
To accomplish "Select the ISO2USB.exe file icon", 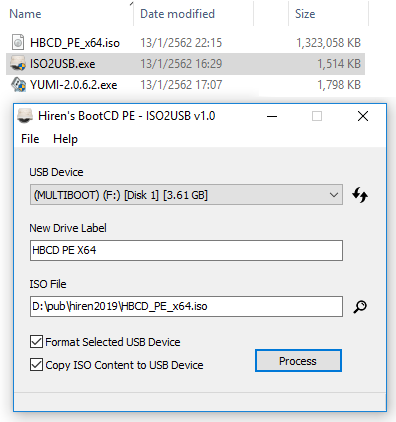I will 18,63.
